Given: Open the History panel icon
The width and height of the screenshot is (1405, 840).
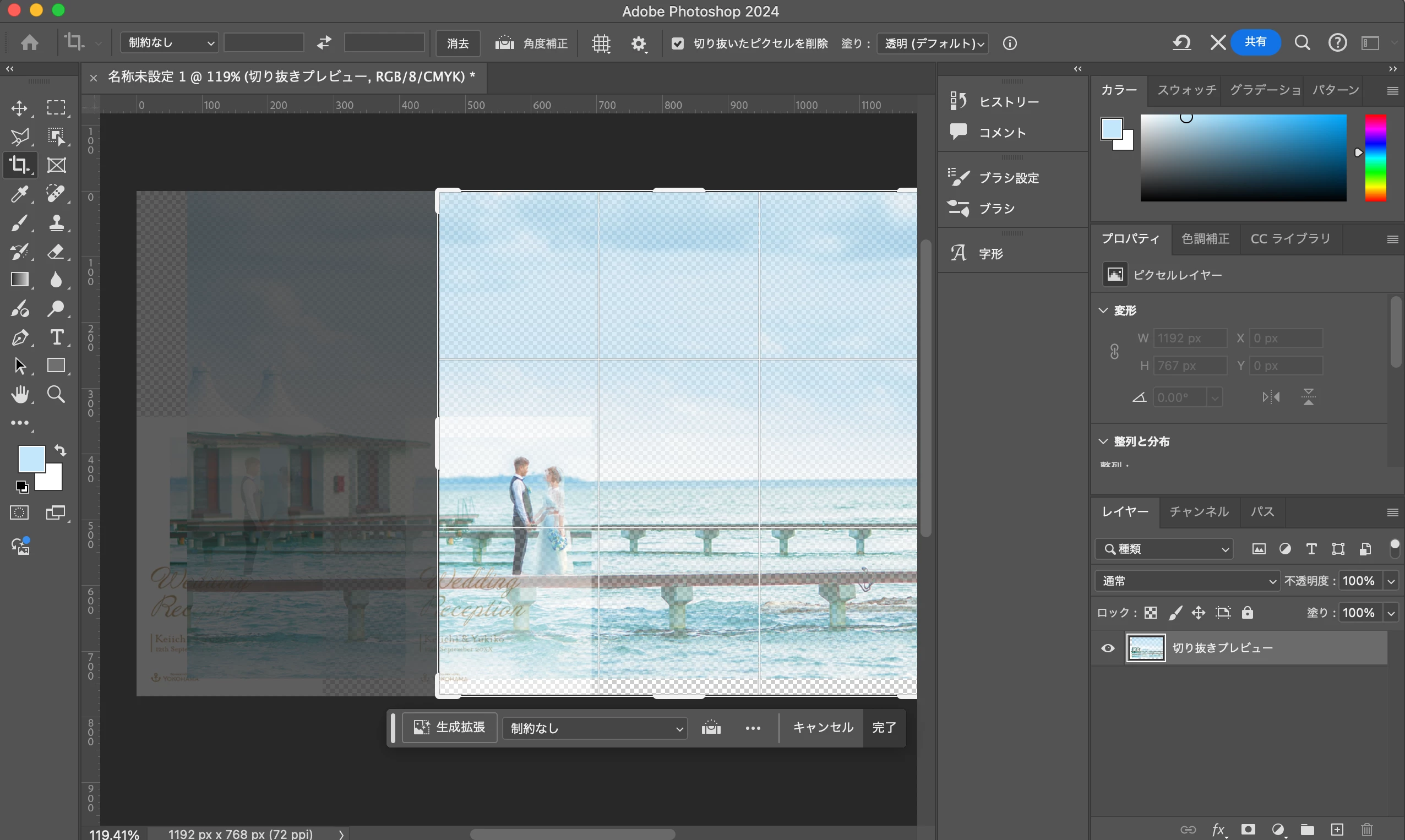Looking at the screenshot, I should (x=959, y=101).
